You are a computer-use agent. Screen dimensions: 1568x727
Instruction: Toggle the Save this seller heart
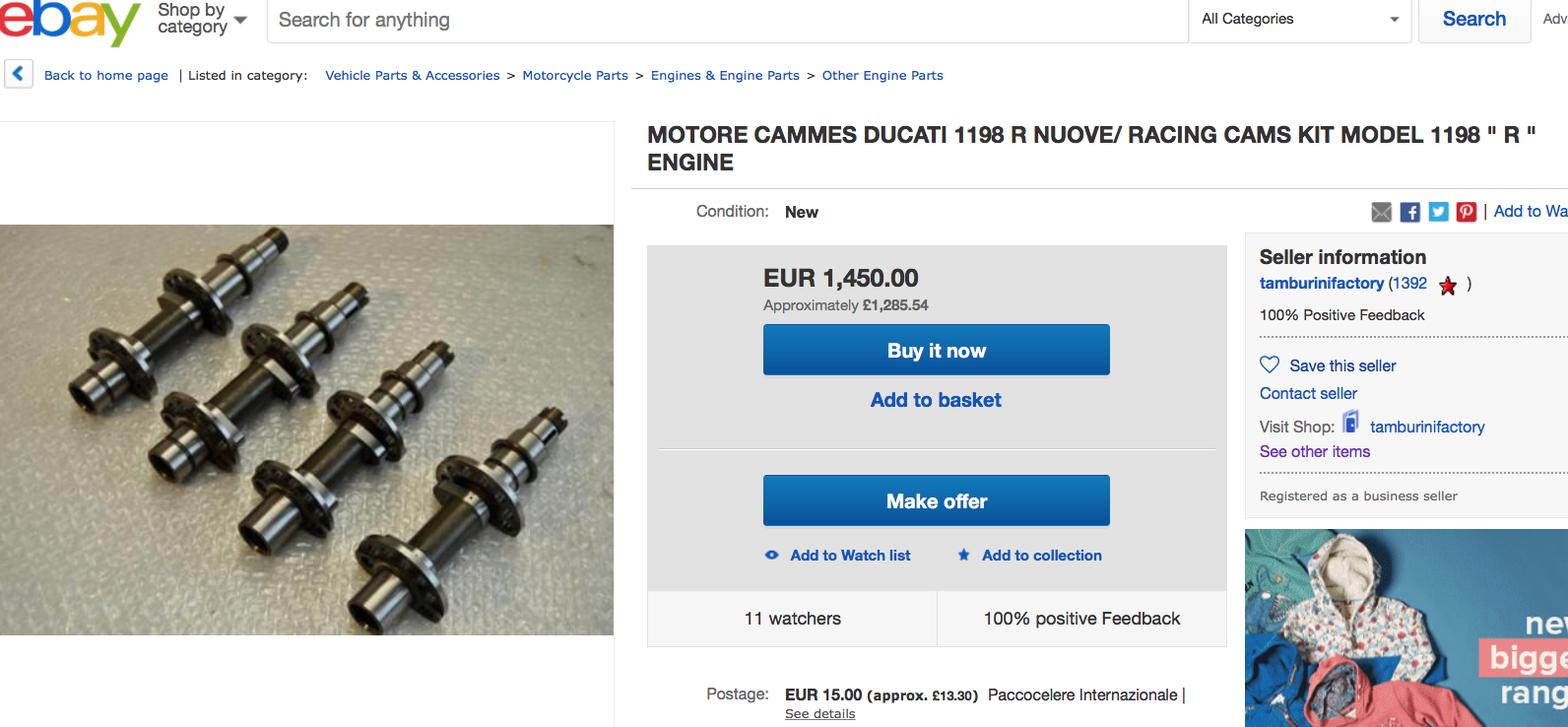[1270, 364]
